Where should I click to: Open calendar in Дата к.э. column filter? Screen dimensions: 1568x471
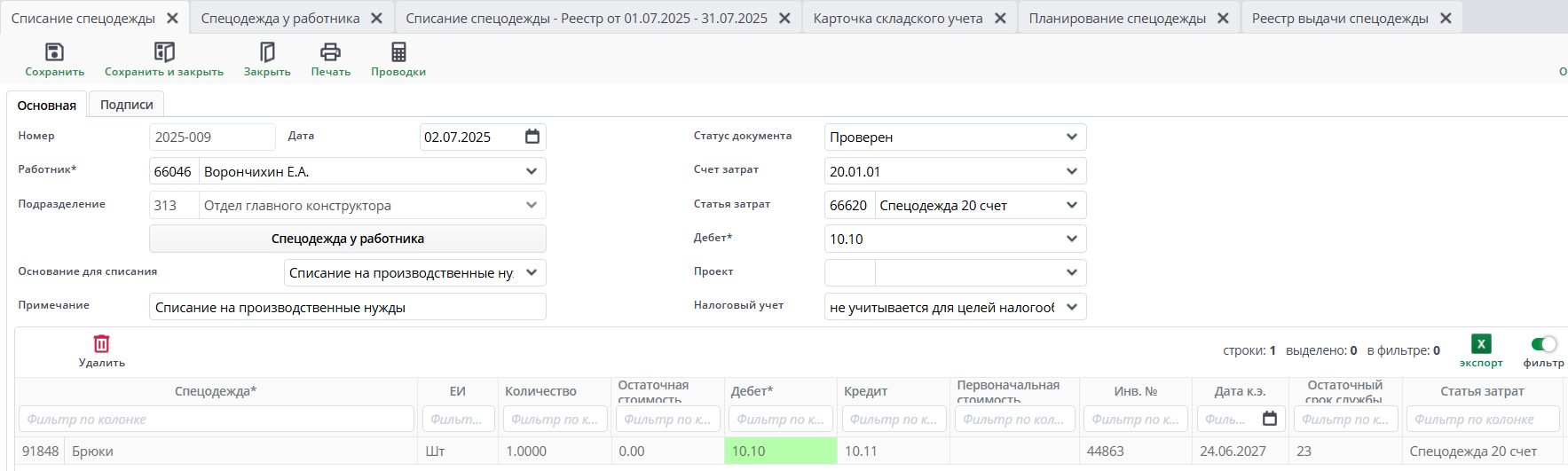pyautogui.click(x=1270, y=419)
